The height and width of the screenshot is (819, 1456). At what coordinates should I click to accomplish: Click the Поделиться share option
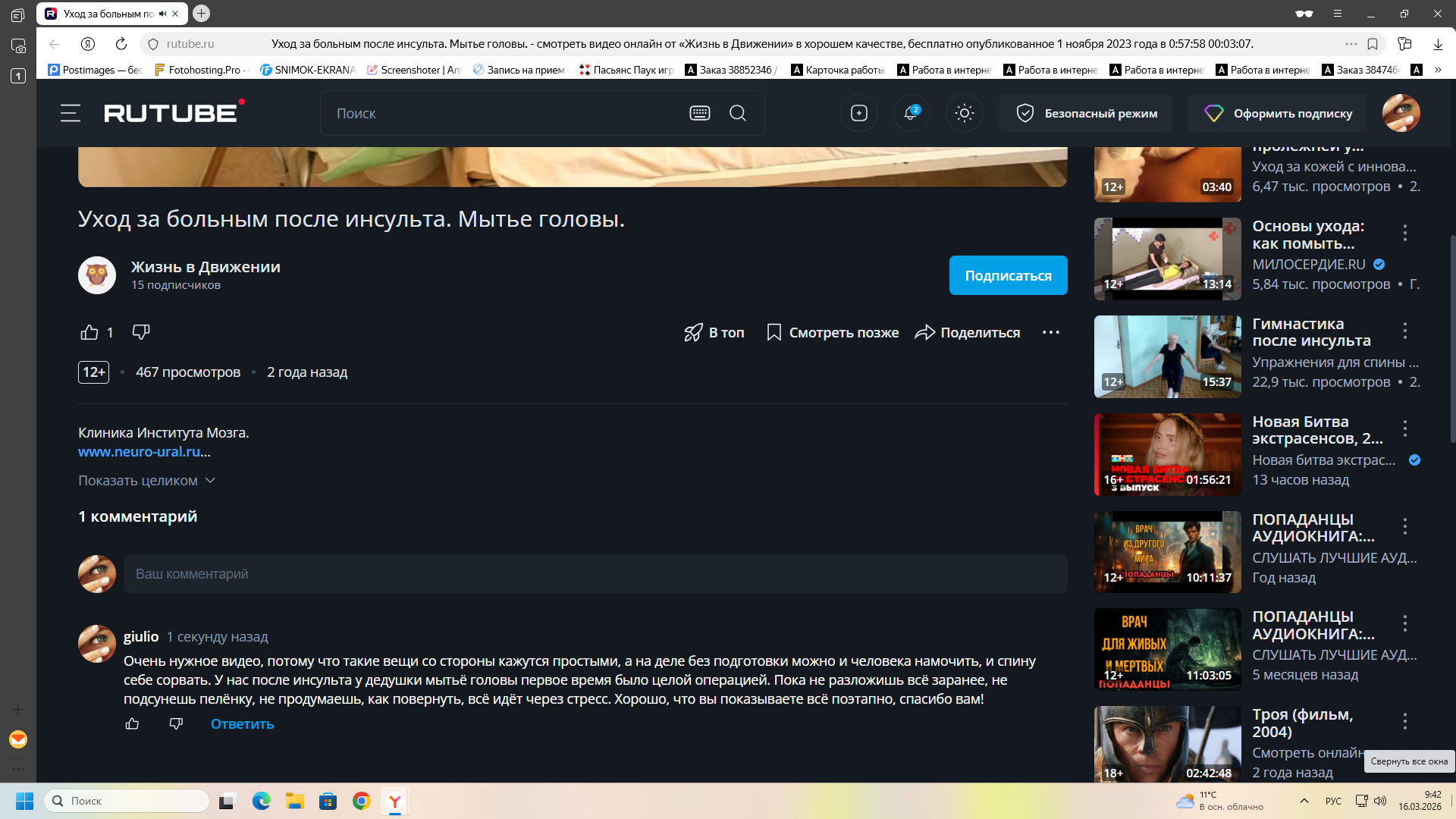[967, 332]
